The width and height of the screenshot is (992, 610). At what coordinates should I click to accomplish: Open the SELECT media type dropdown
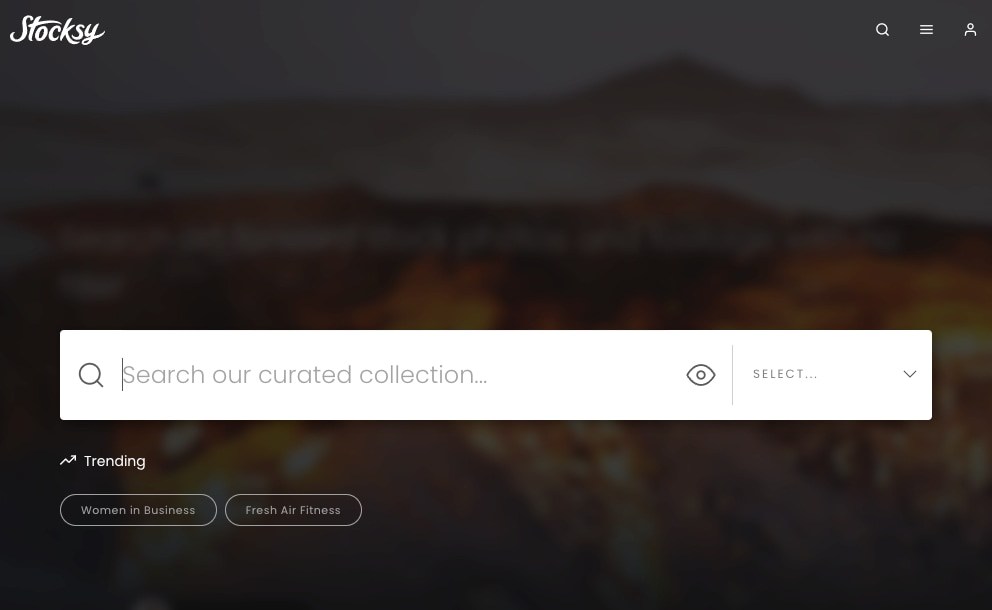point(833,375)
